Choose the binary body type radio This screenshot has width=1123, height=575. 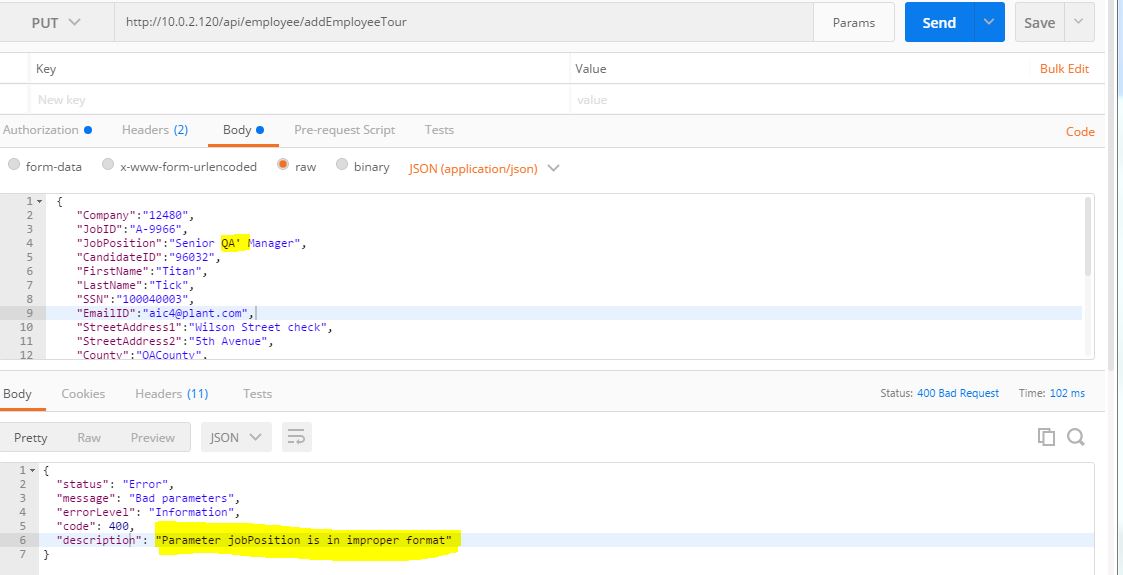pos(342,166)
